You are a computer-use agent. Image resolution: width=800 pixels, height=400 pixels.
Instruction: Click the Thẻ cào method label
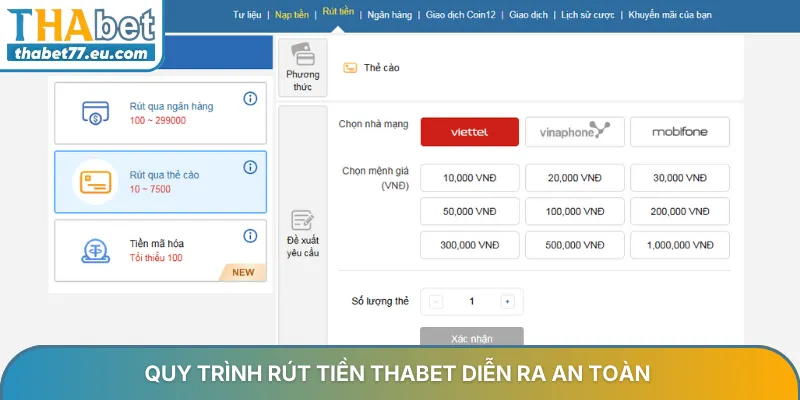382,68
